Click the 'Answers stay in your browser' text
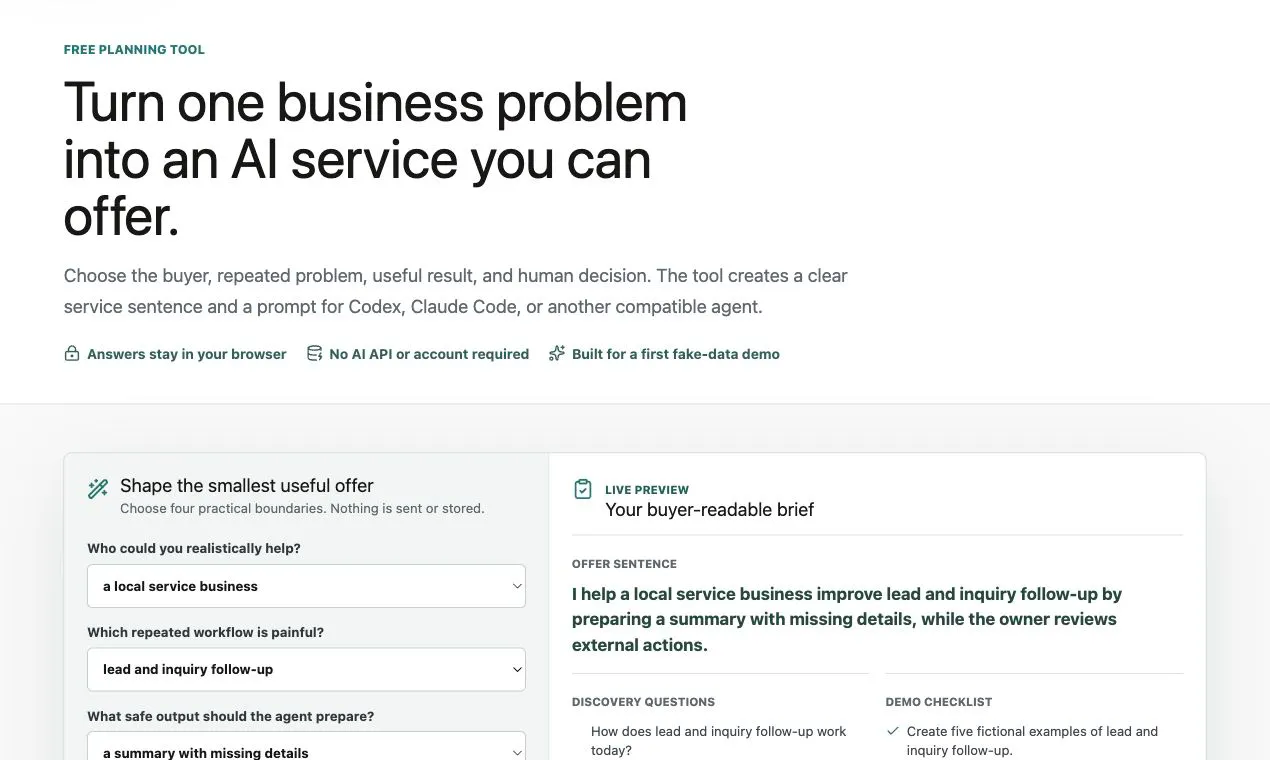 click(x=187, y=354)
